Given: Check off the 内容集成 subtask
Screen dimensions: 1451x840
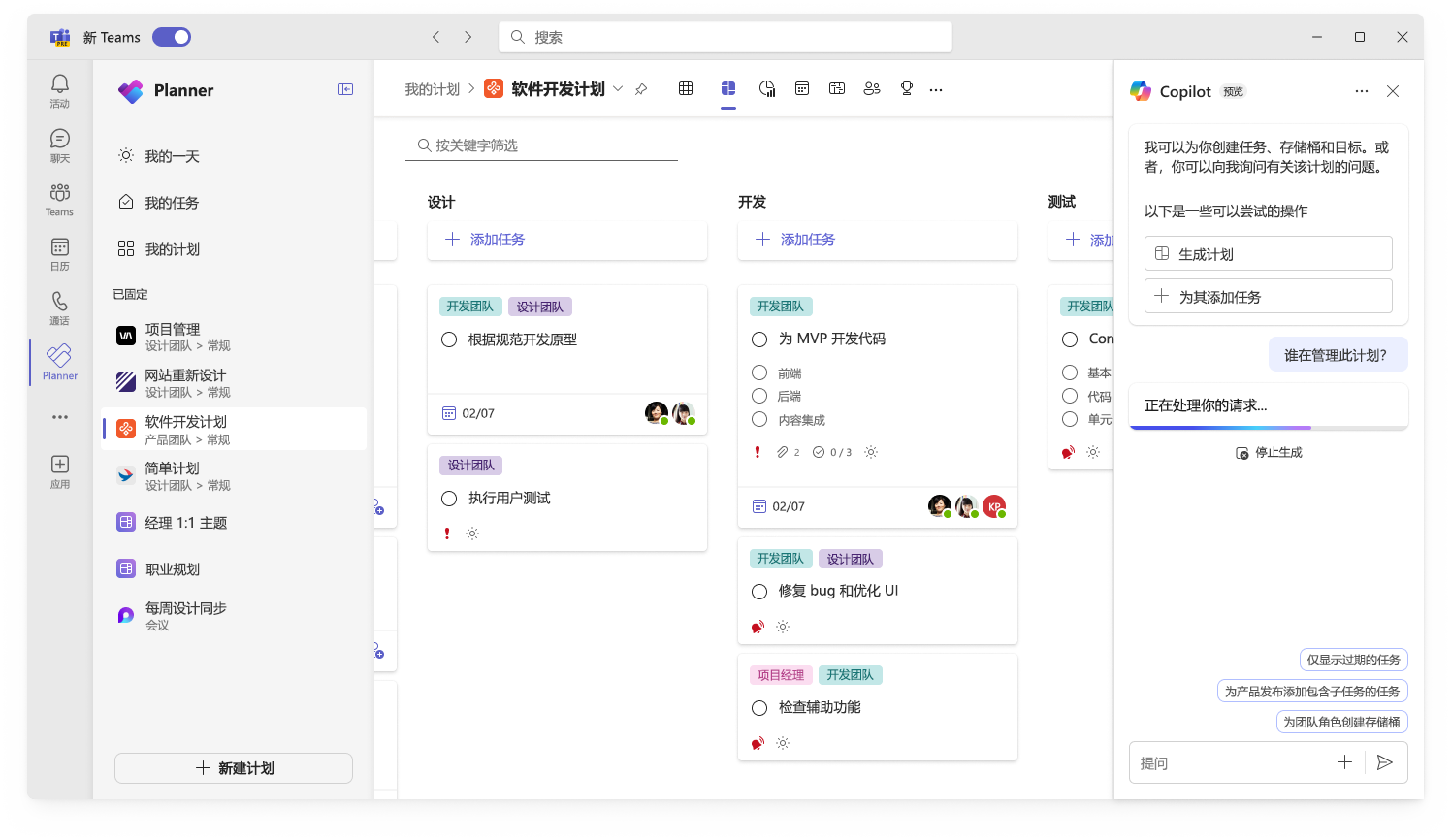Looking at the screenshot, I should pos(759,419).
